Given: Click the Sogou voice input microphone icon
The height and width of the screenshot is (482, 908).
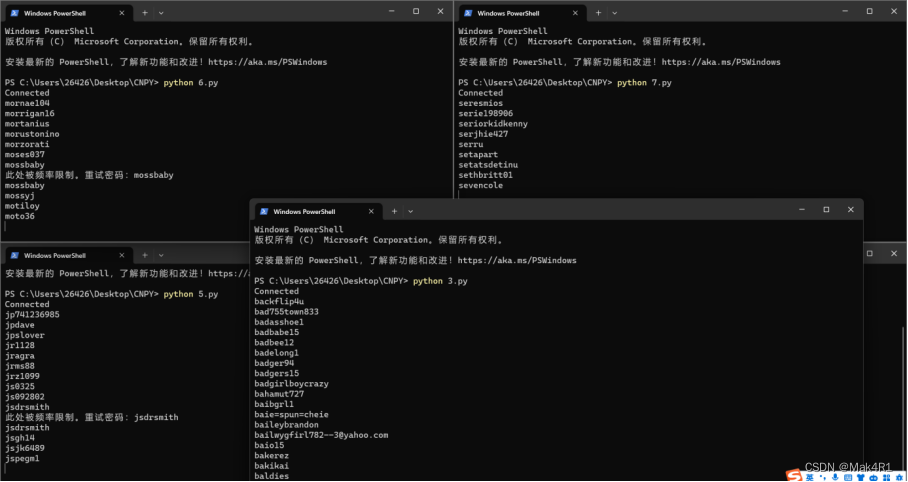Looking at the screenshot, I should [834, 477].
